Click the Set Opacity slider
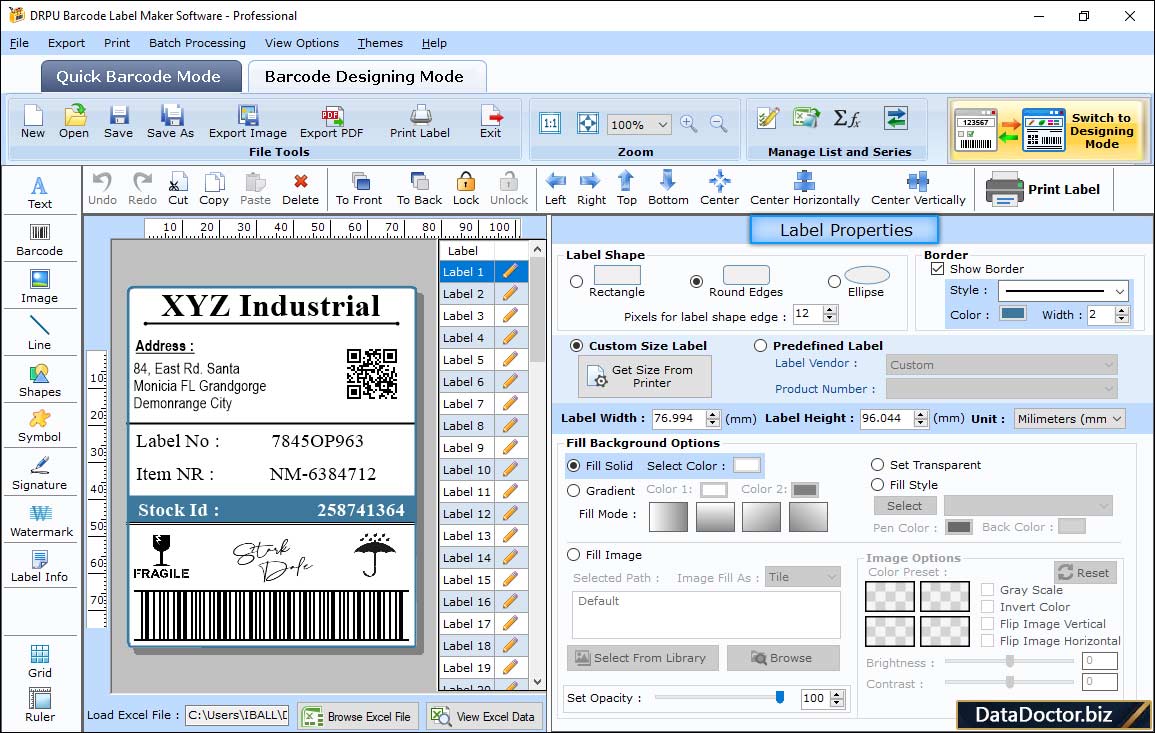Image resolution: width=1155 pixels, height=733 pixels. (x=719, y=697)
